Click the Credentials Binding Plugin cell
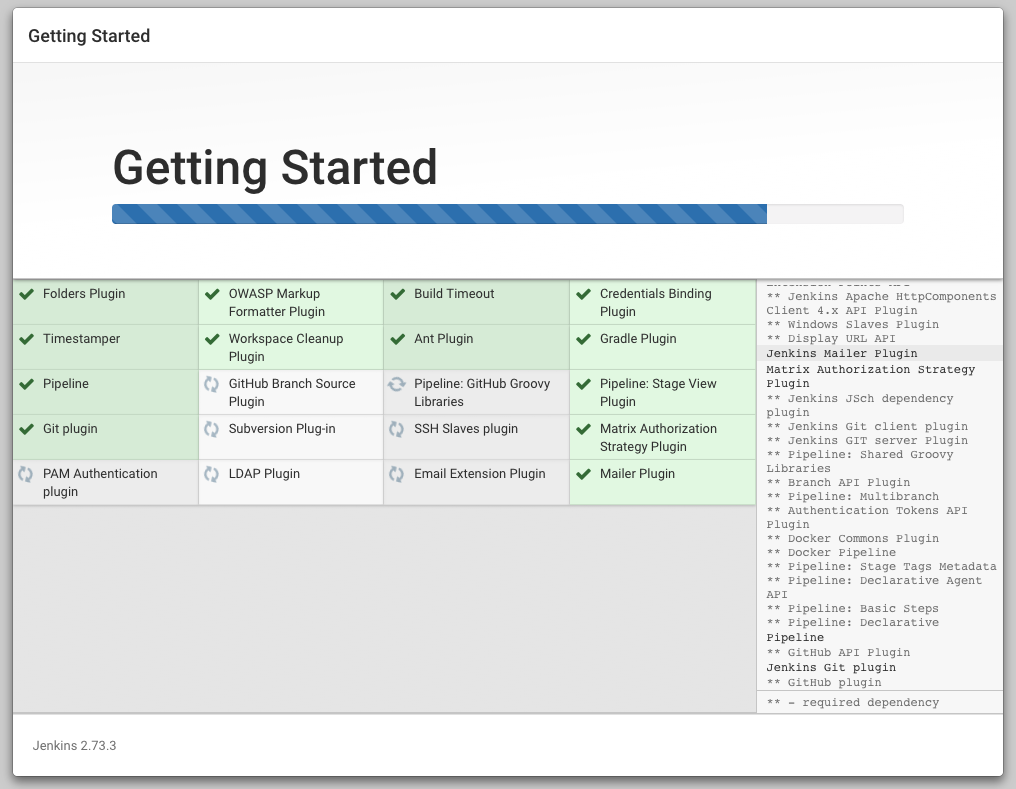1016x789 pixels. pos(662,303)
